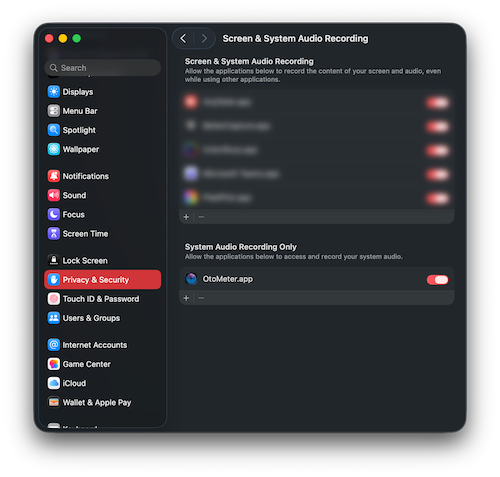This screenshot has height=477, width=500.
Task: Click the iCloud cloud icon
Action: pos(54,383)
